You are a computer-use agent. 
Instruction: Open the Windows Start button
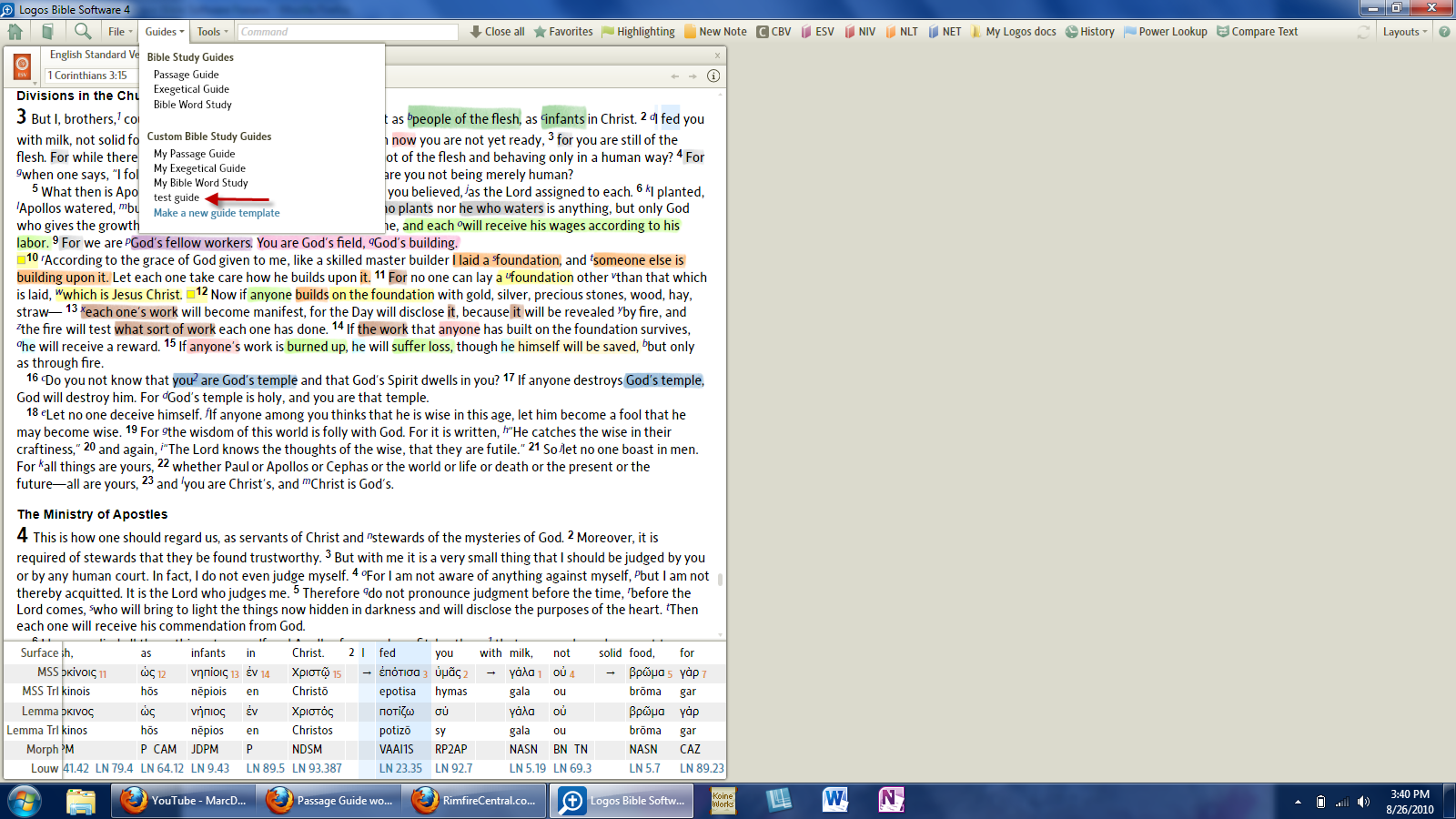25,801
